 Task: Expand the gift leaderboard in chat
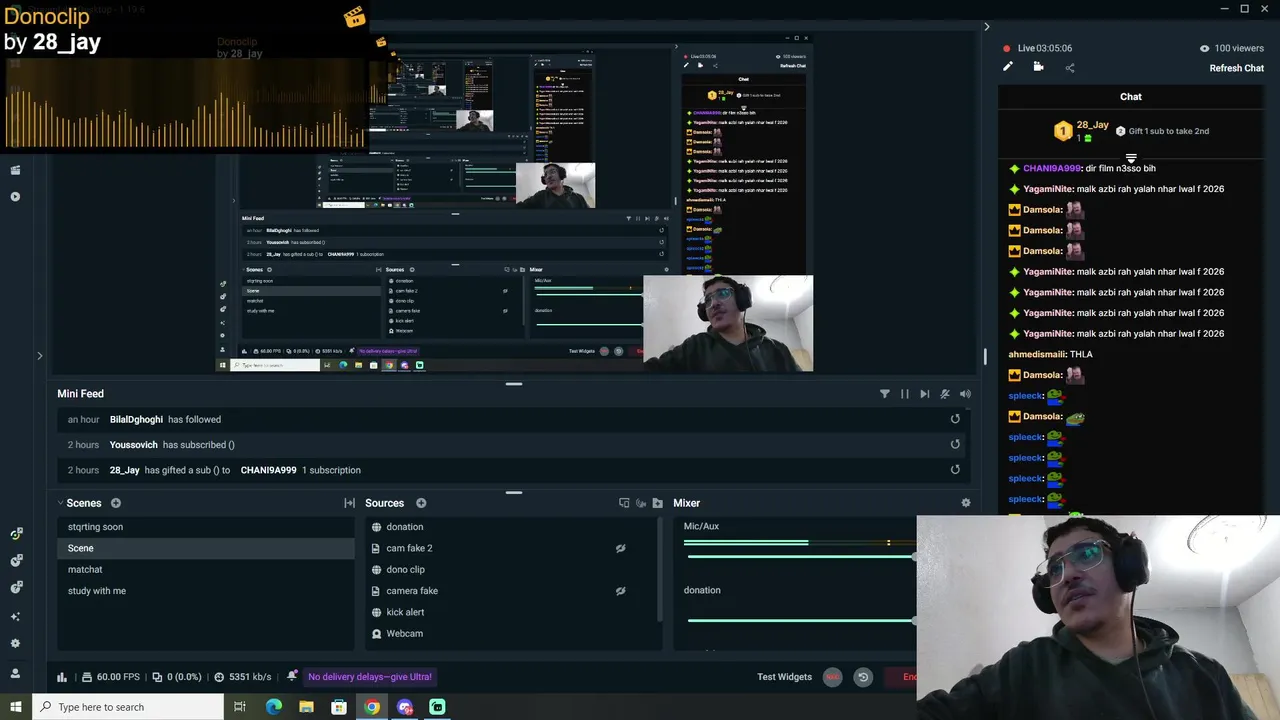point(1131,159)
